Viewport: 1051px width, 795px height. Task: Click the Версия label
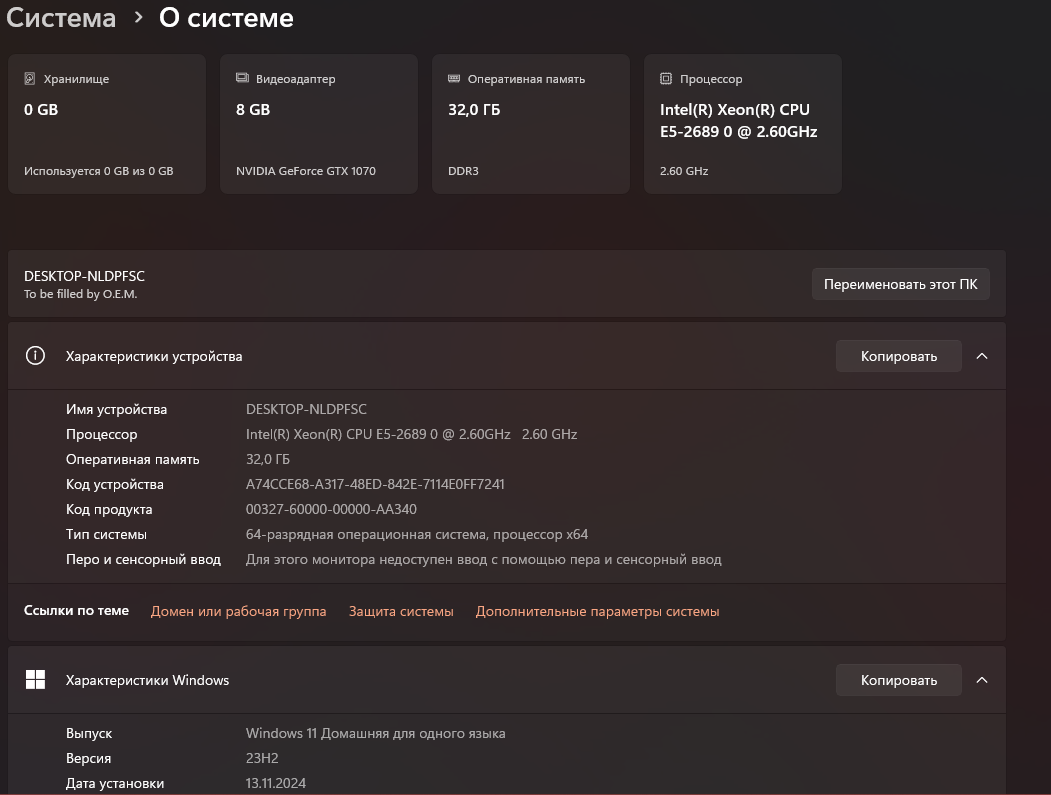[x=88, y=758]
